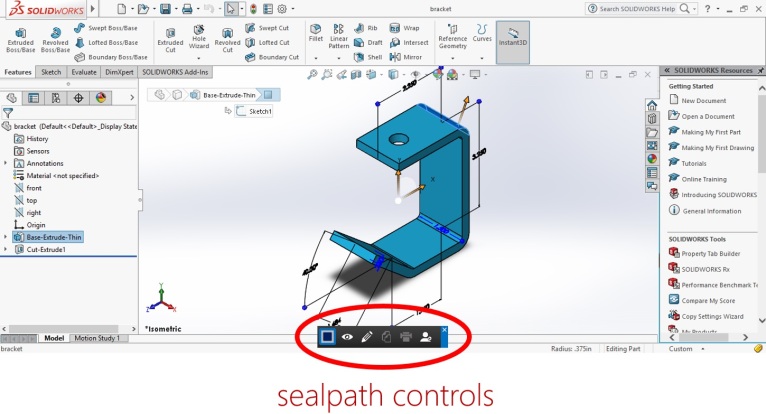Open the DisplayManager color ball tab
Image resolution: width=766 pixels, height=414 pixels.
[x=101, y=98]
